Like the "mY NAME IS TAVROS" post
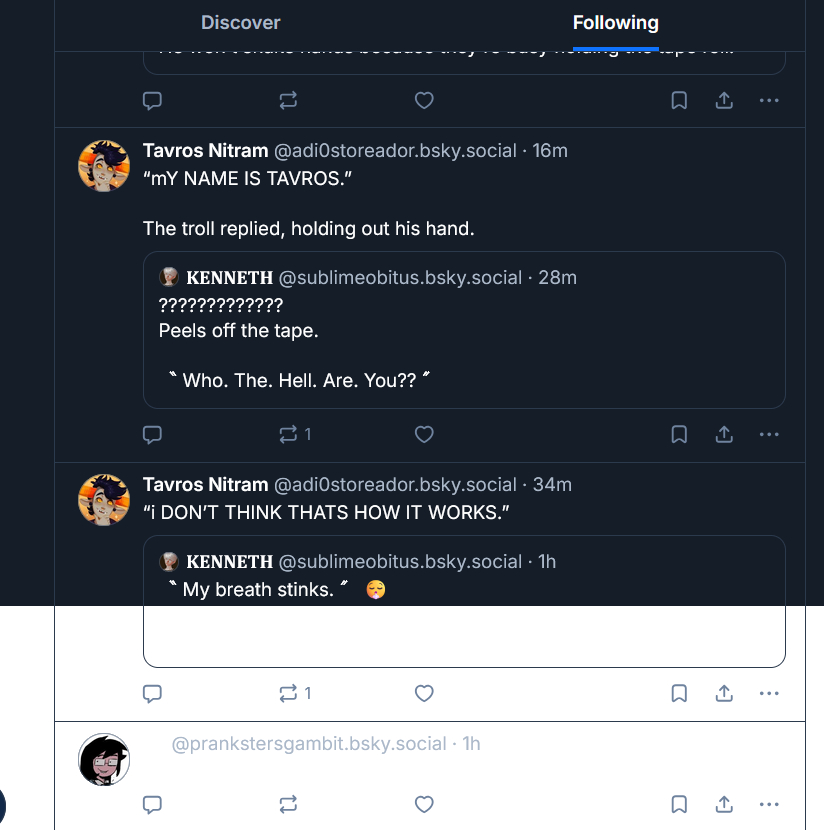The image size is (824, 830). point(424,434)
